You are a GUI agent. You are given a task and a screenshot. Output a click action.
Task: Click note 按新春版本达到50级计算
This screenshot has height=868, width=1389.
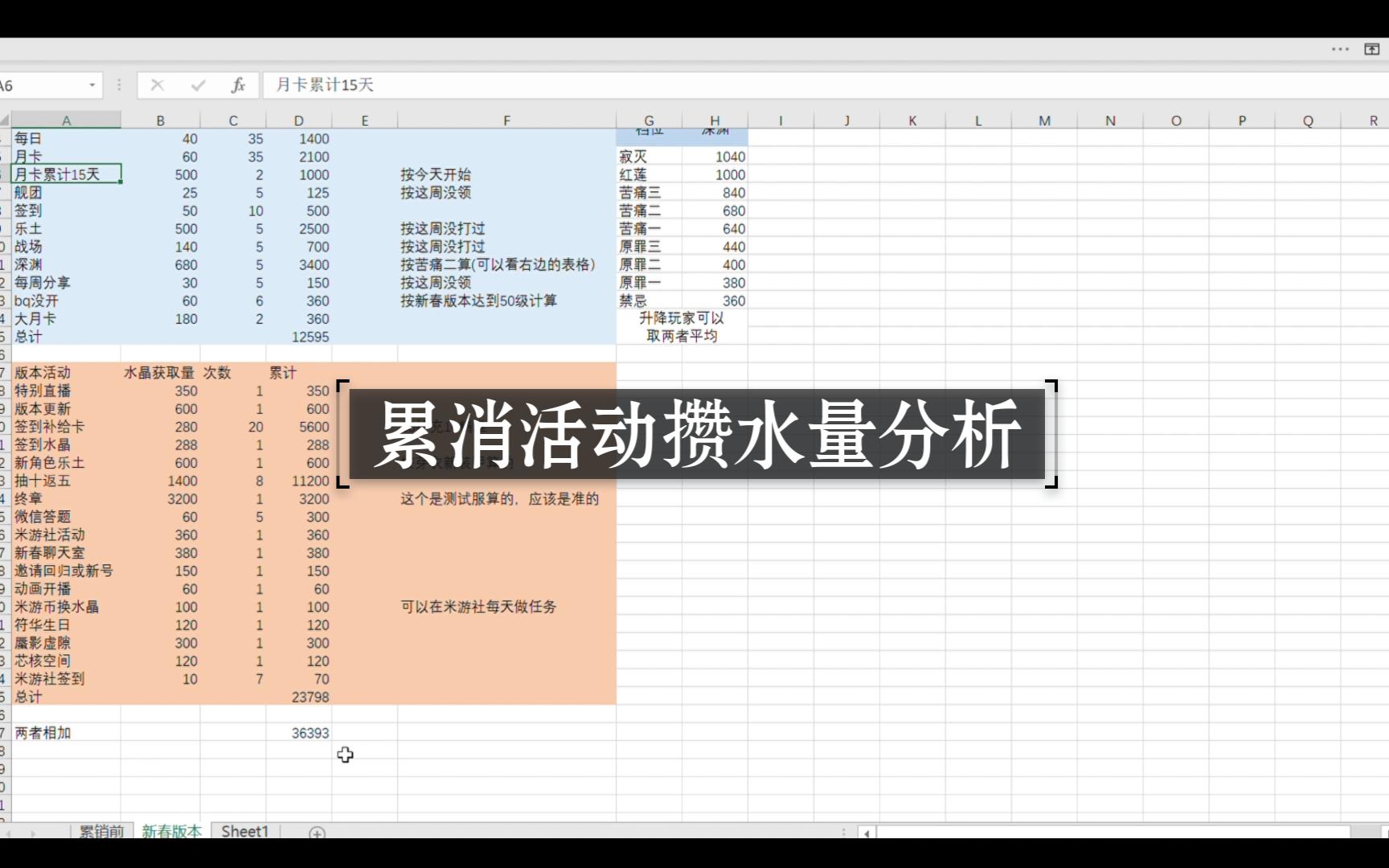click(478, 301)
